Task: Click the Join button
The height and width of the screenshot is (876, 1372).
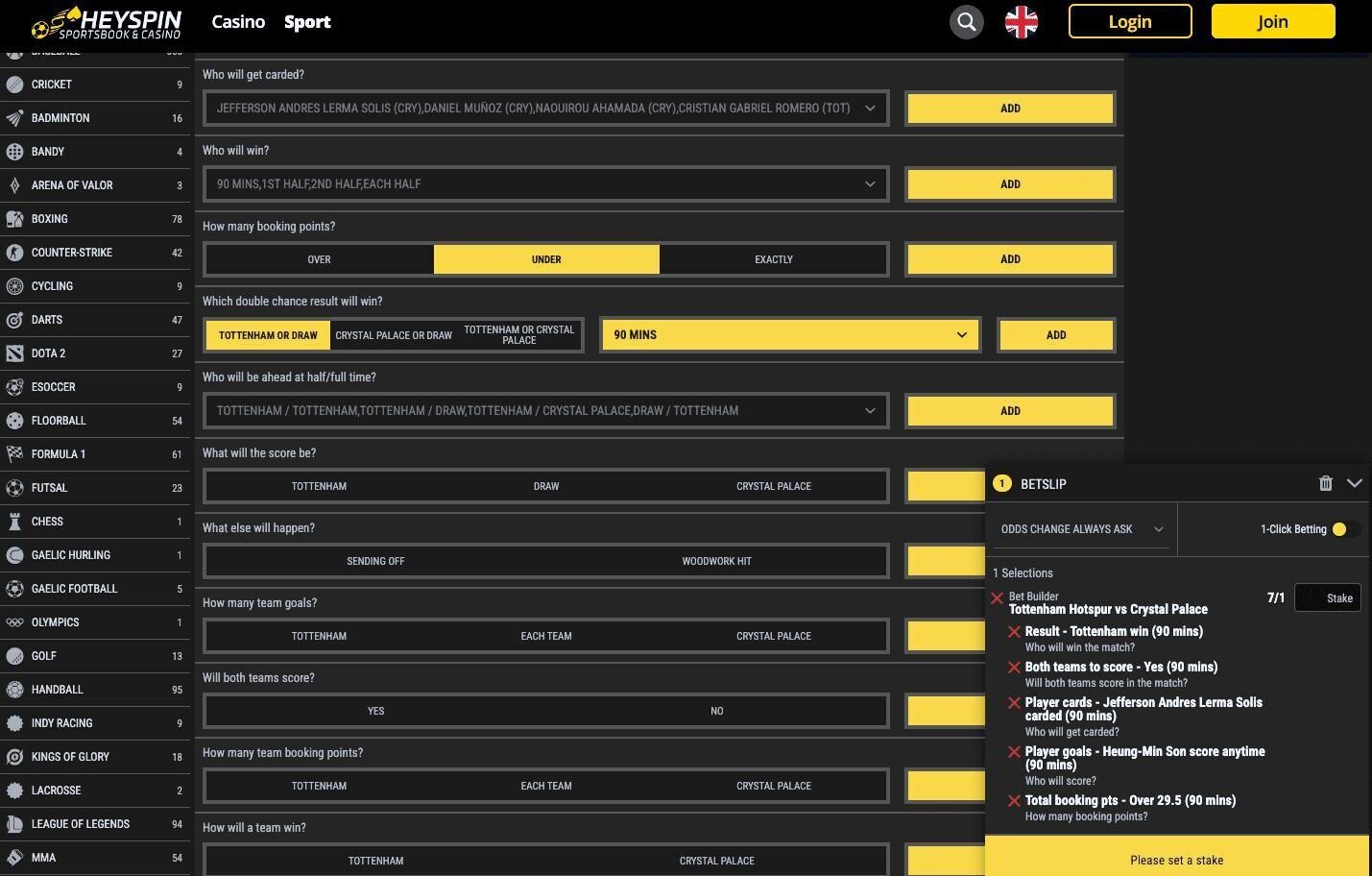Action: pos(1273,21)
